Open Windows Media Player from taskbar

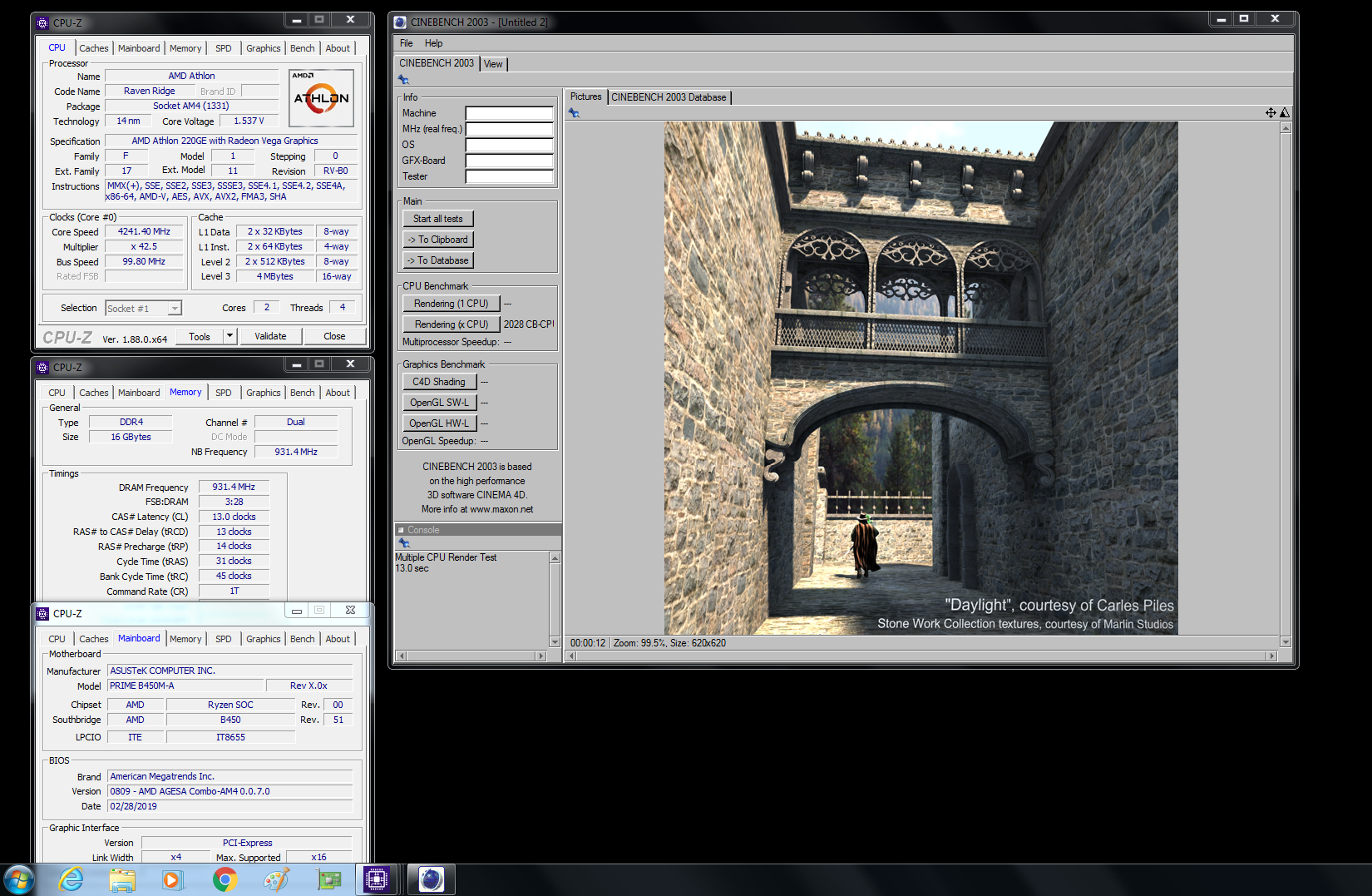pyautogui.click(x=173, y=879)
